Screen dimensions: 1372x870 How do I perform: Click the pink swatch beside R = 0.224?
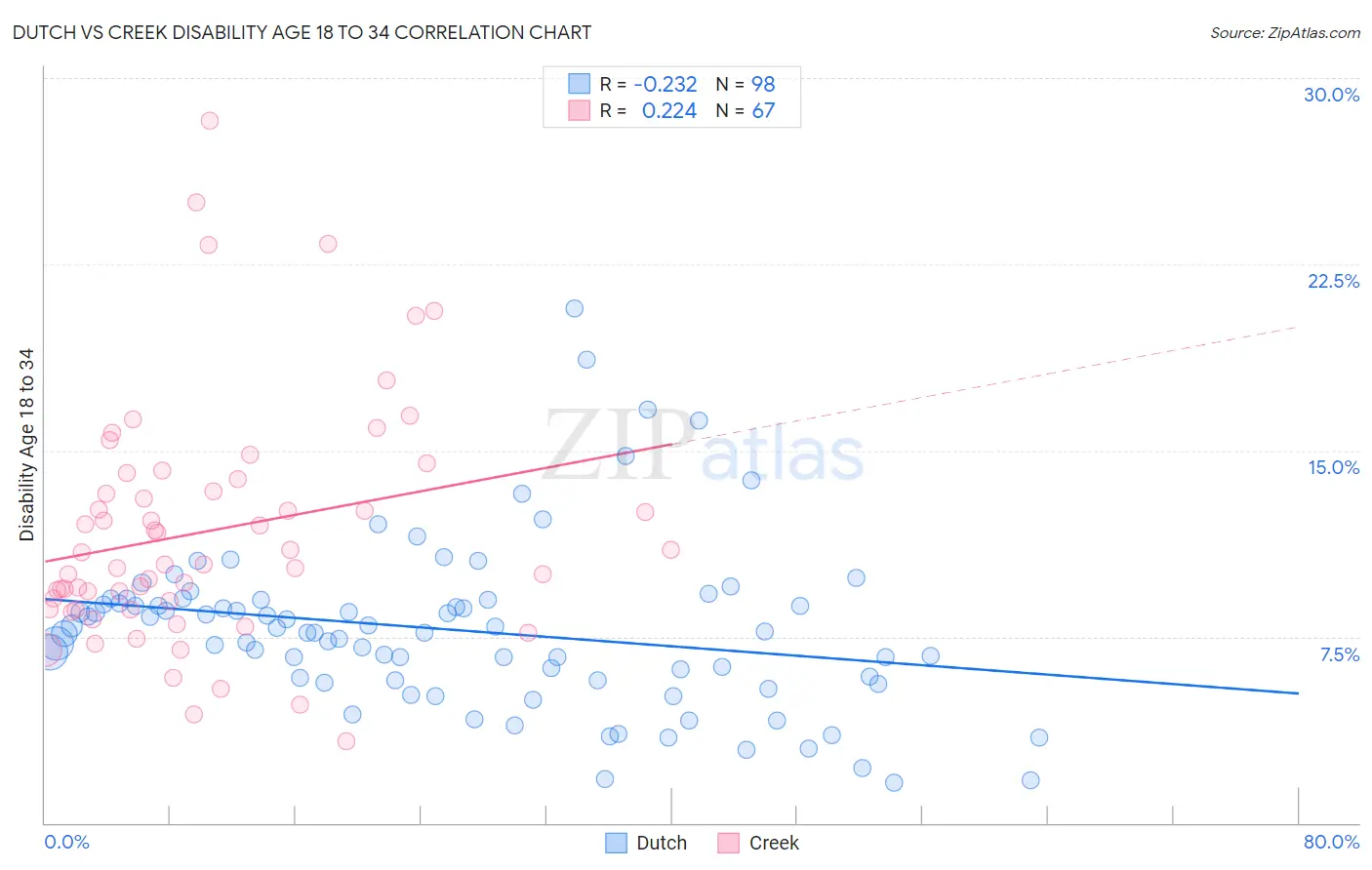point(579,111)
